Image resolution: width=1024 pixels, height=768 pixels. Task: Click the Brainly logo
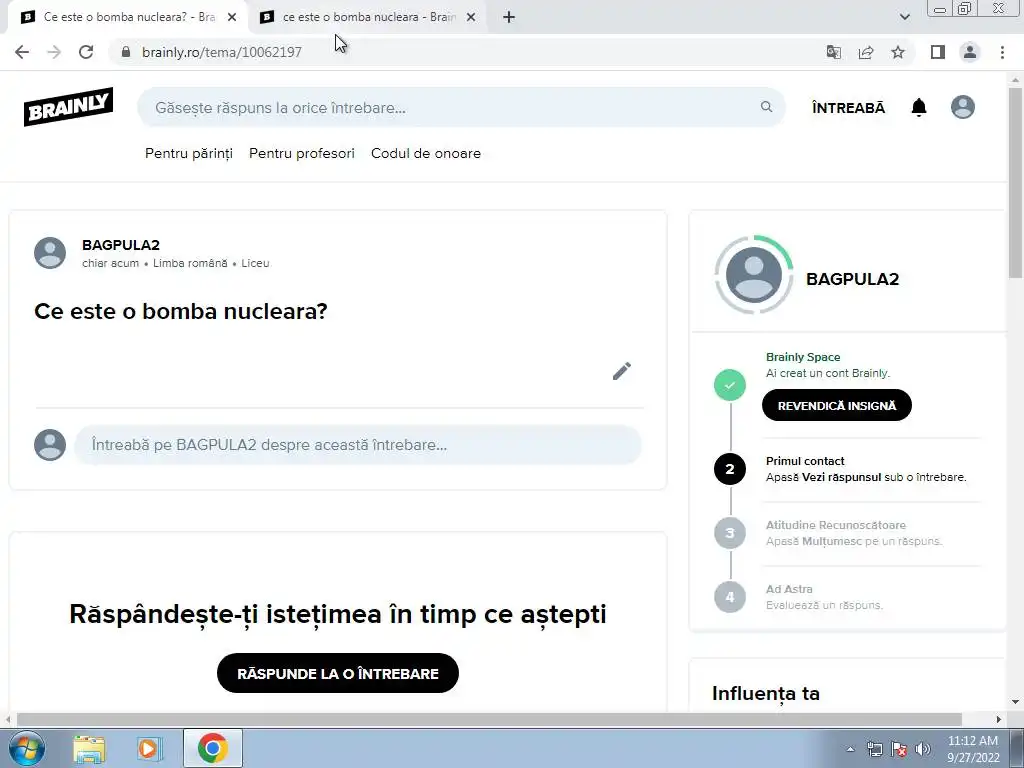tap(69, 106)
